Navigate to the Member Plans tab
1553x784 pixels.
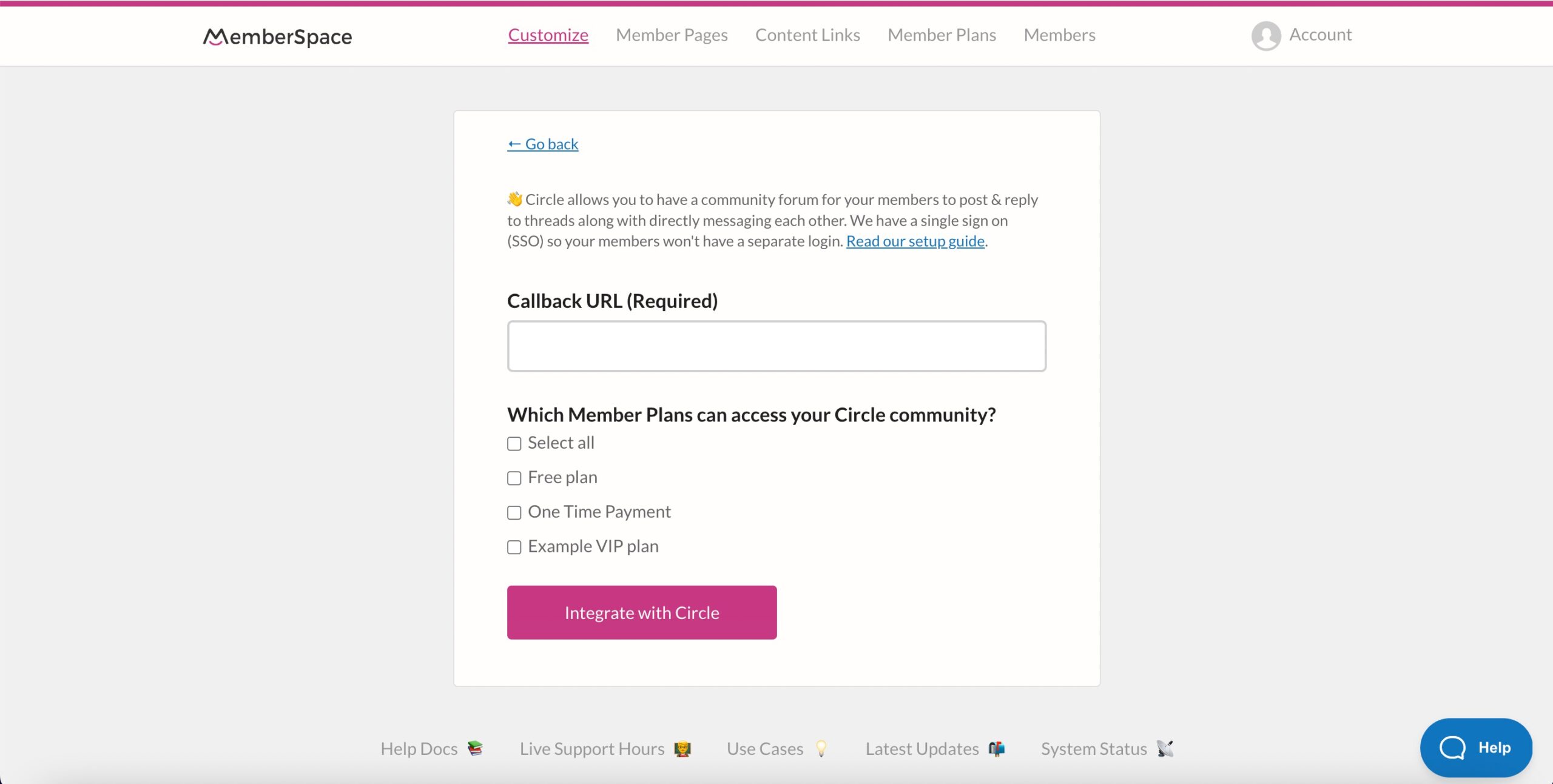pos(942,35)
